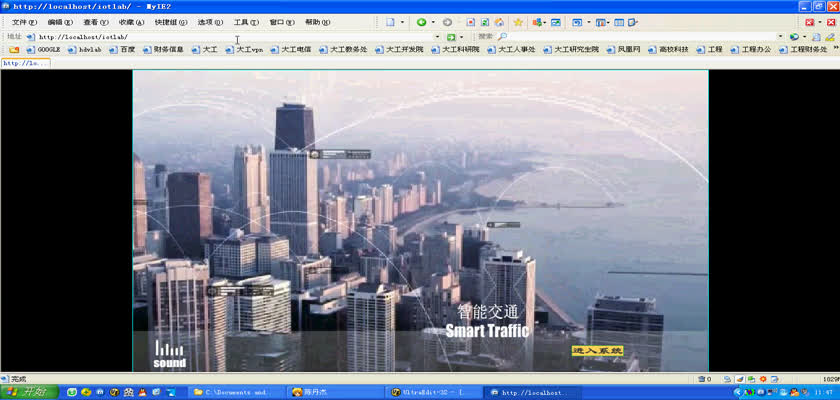Open the 高校科技 bookmark link
The height and width of the screenshot is (400, 840).
click(x=669, y=49)
